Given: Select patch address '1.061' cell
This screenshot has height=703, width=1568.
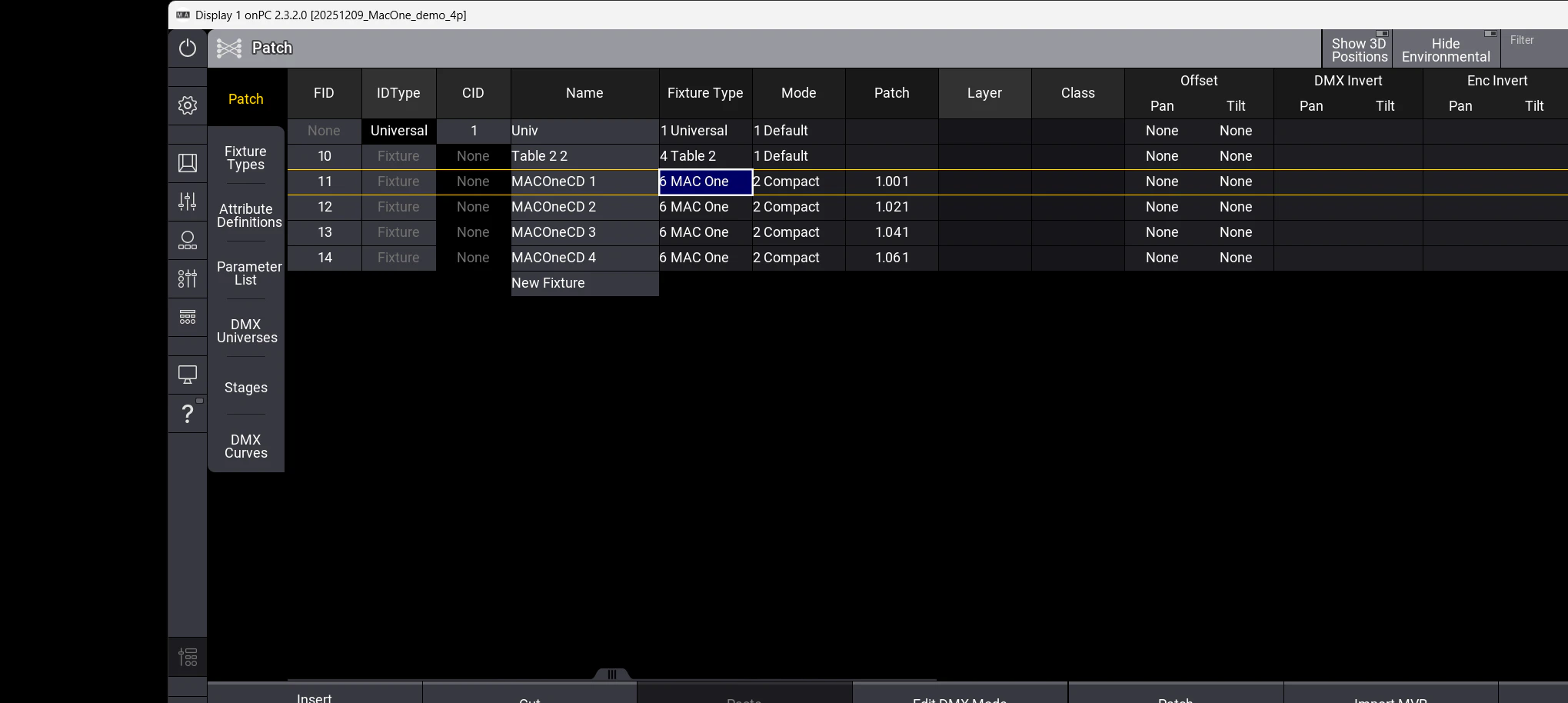Looking at the screenshot, I should click(892, 258).
